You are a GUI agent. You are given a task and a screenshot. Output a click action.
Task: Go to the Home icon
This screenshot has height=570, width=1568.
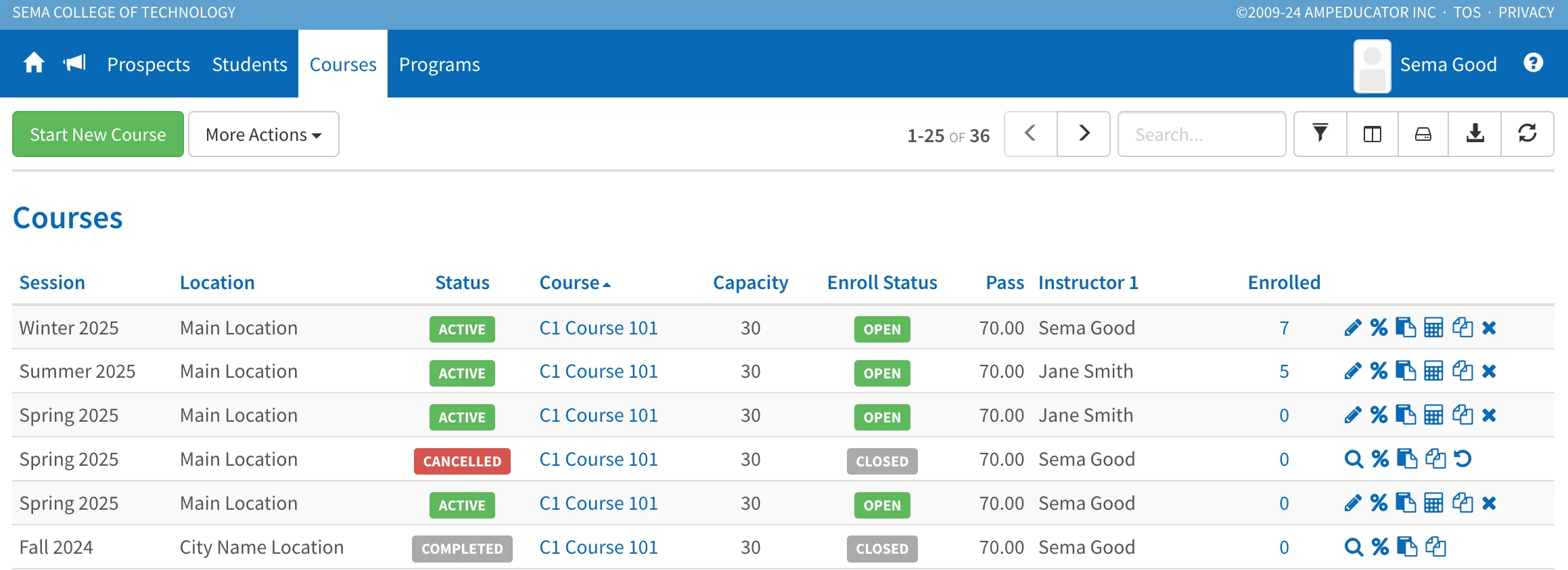pos(34,64)
